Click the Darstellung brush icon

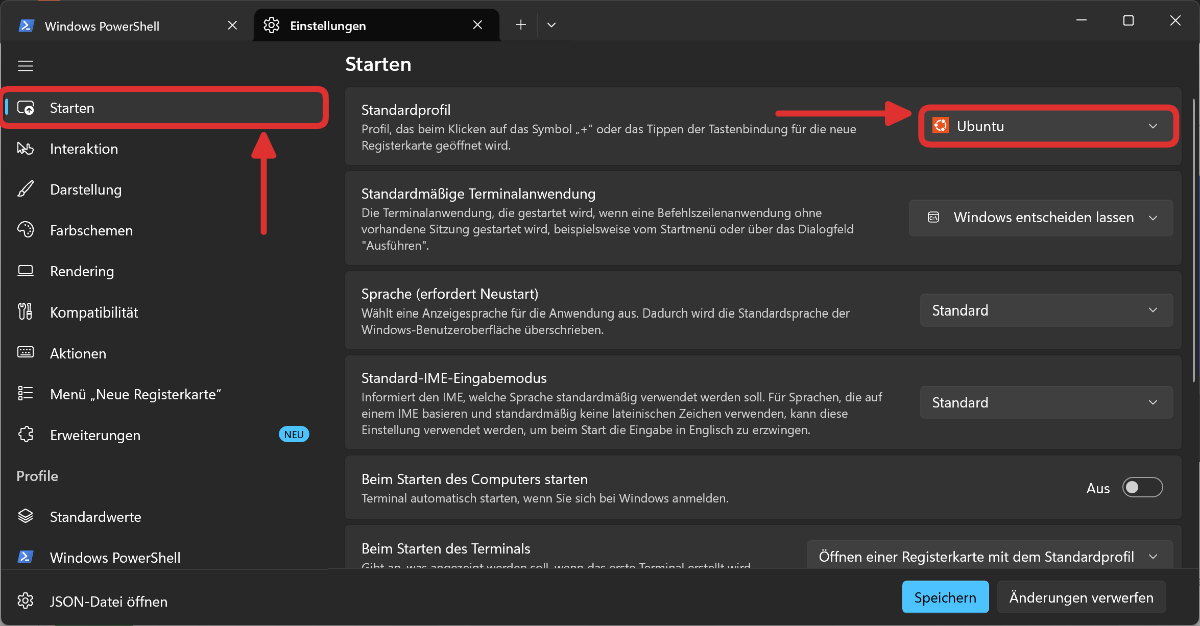tap(27, 190)
